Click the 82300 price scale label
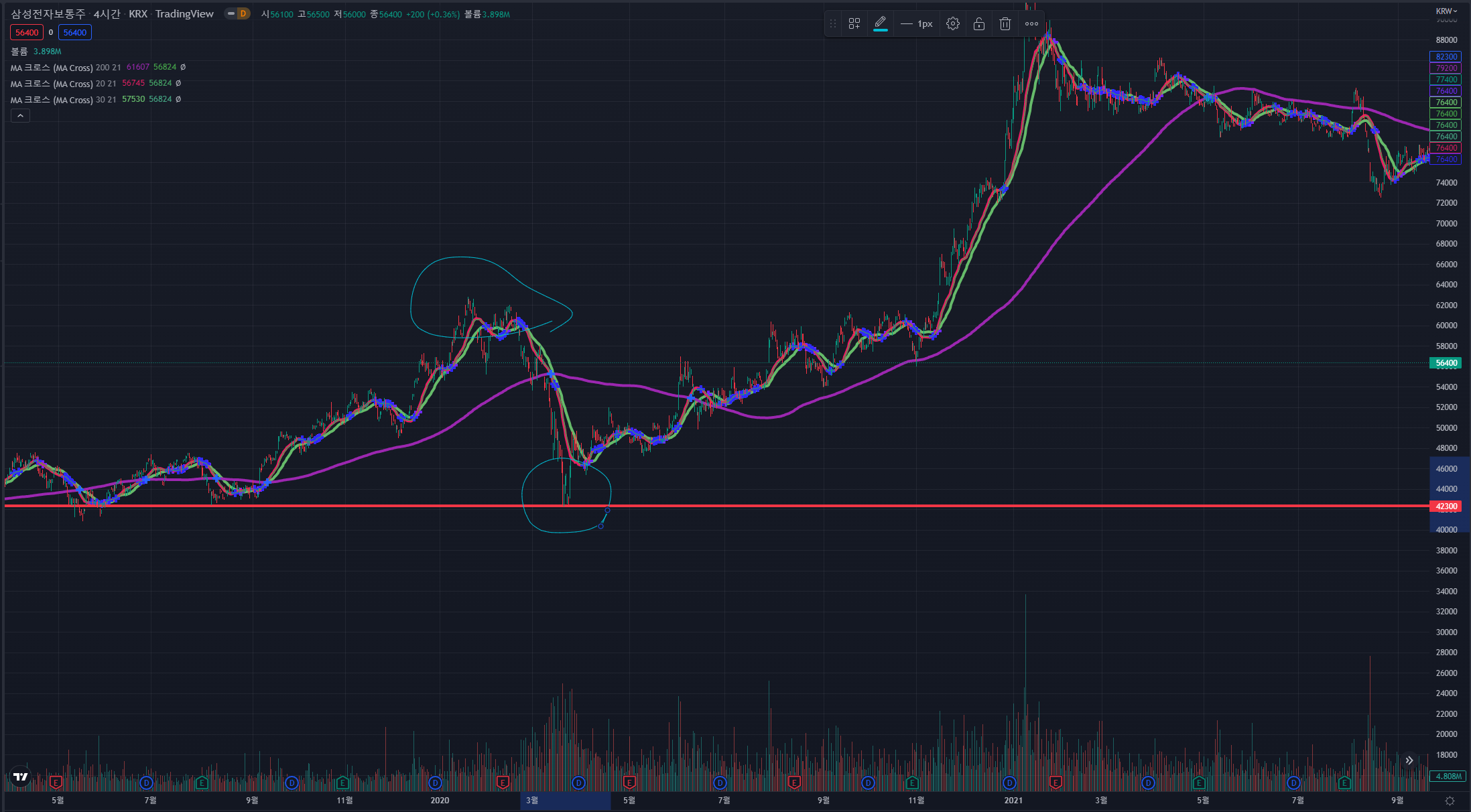This screenshot has height=812, width=1471. pyautogui.click(x=1446, y=57)
